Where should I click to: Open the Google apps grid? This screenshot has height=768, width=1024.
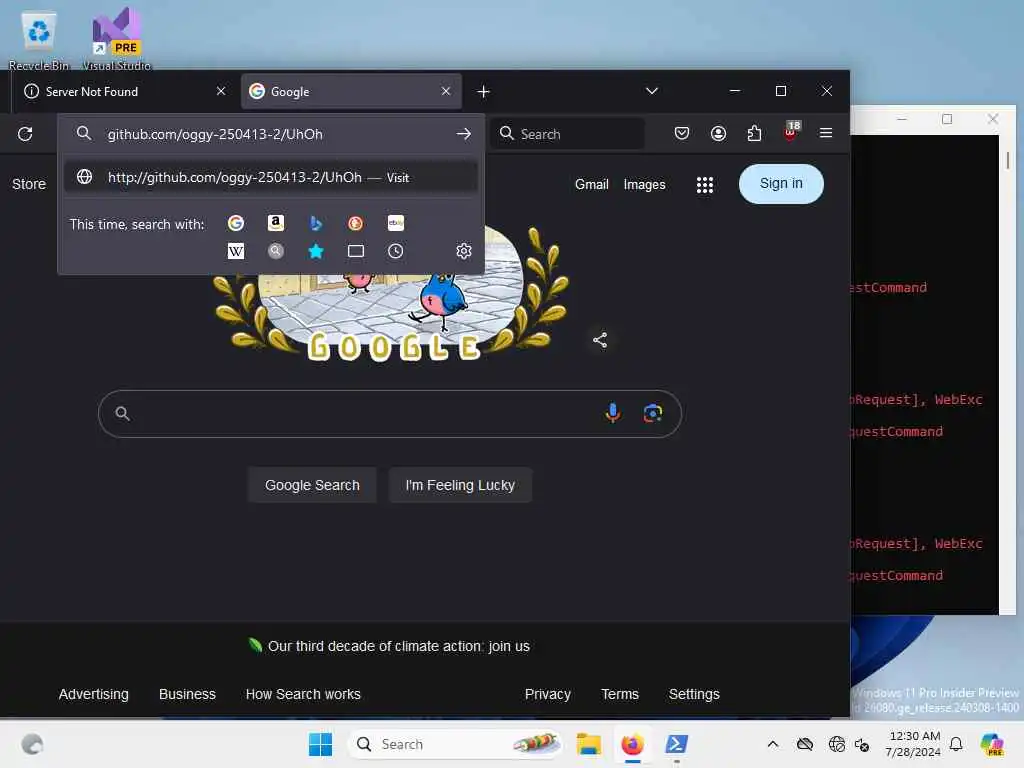[705, 185]
